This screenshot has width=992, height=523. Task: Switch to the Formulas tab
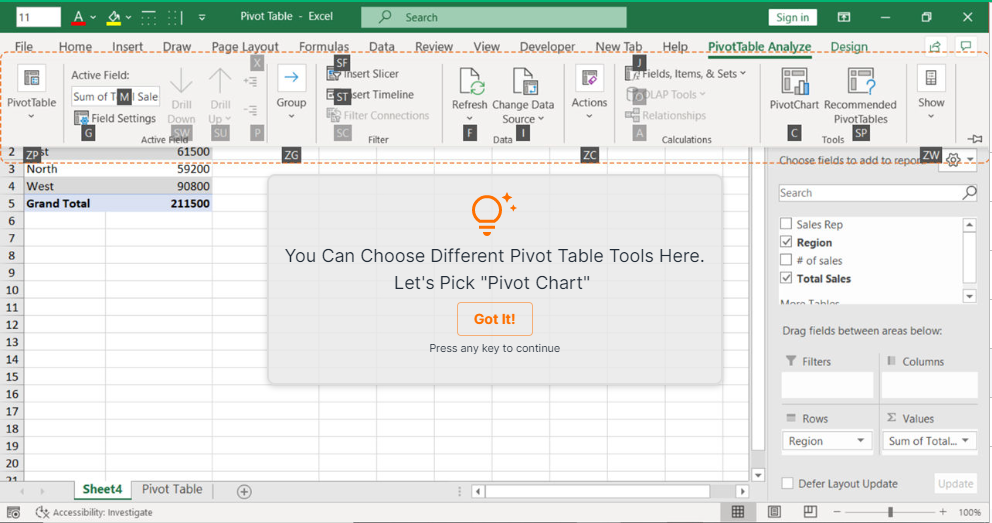tap(324, 46)
